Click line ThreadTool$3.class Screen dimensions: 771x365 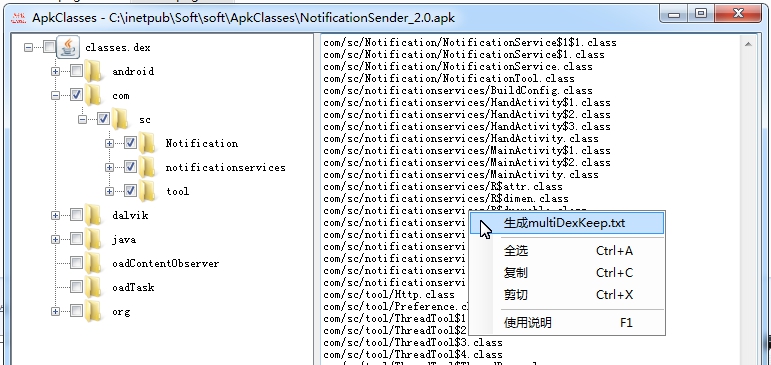[413, 342]
